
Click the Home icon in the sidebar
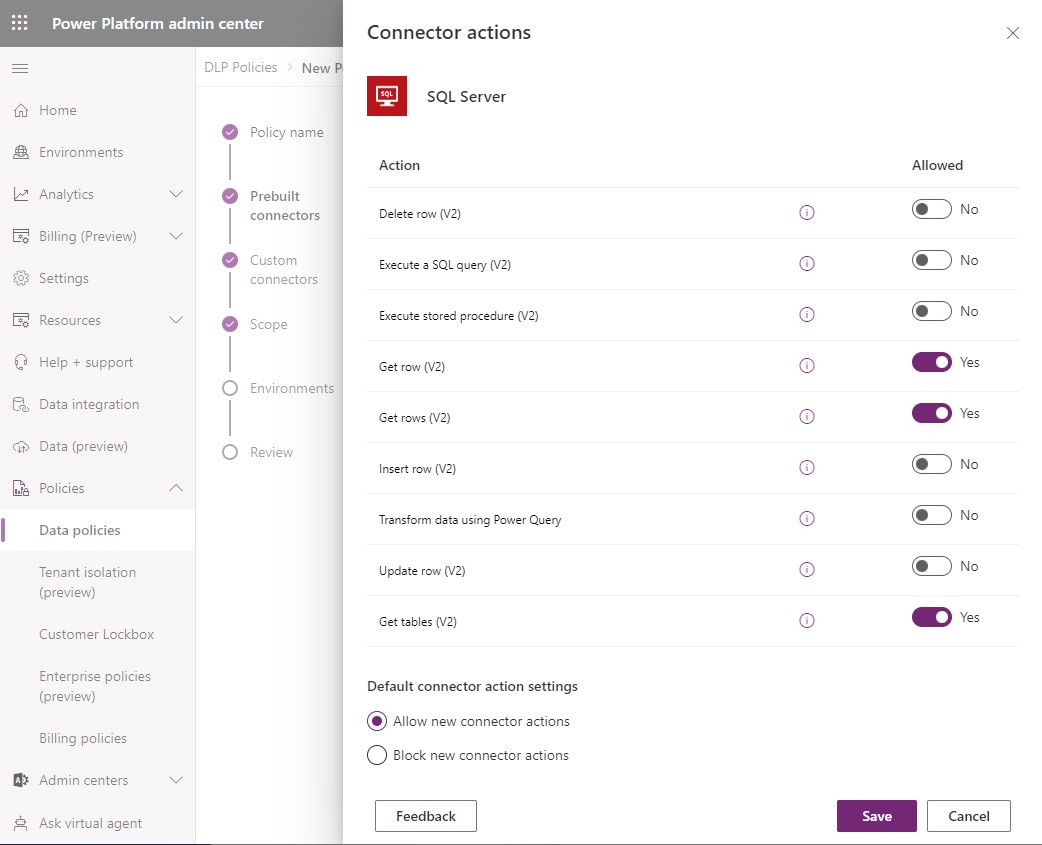tap(20, 110)
